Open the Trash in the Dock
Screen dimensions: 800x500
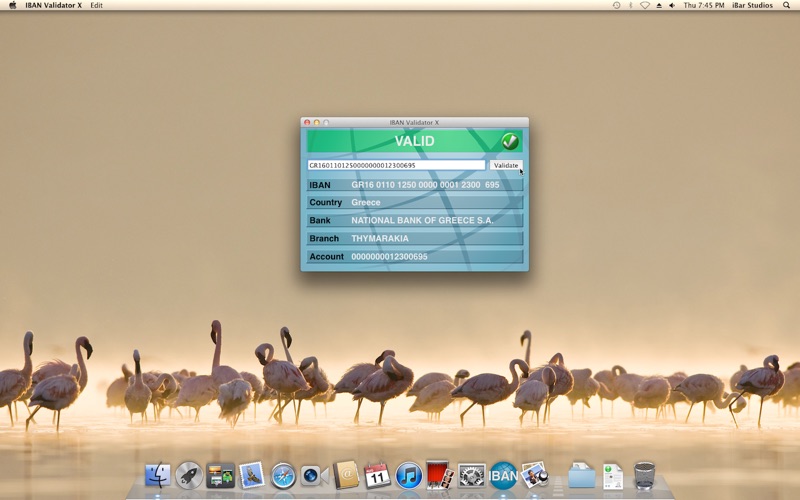(x=645, y=476)
